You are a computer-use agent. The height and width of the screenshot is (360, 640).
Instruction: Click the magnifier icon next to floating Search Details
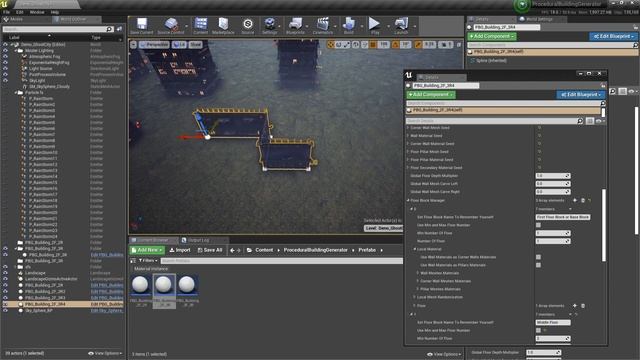580,121
